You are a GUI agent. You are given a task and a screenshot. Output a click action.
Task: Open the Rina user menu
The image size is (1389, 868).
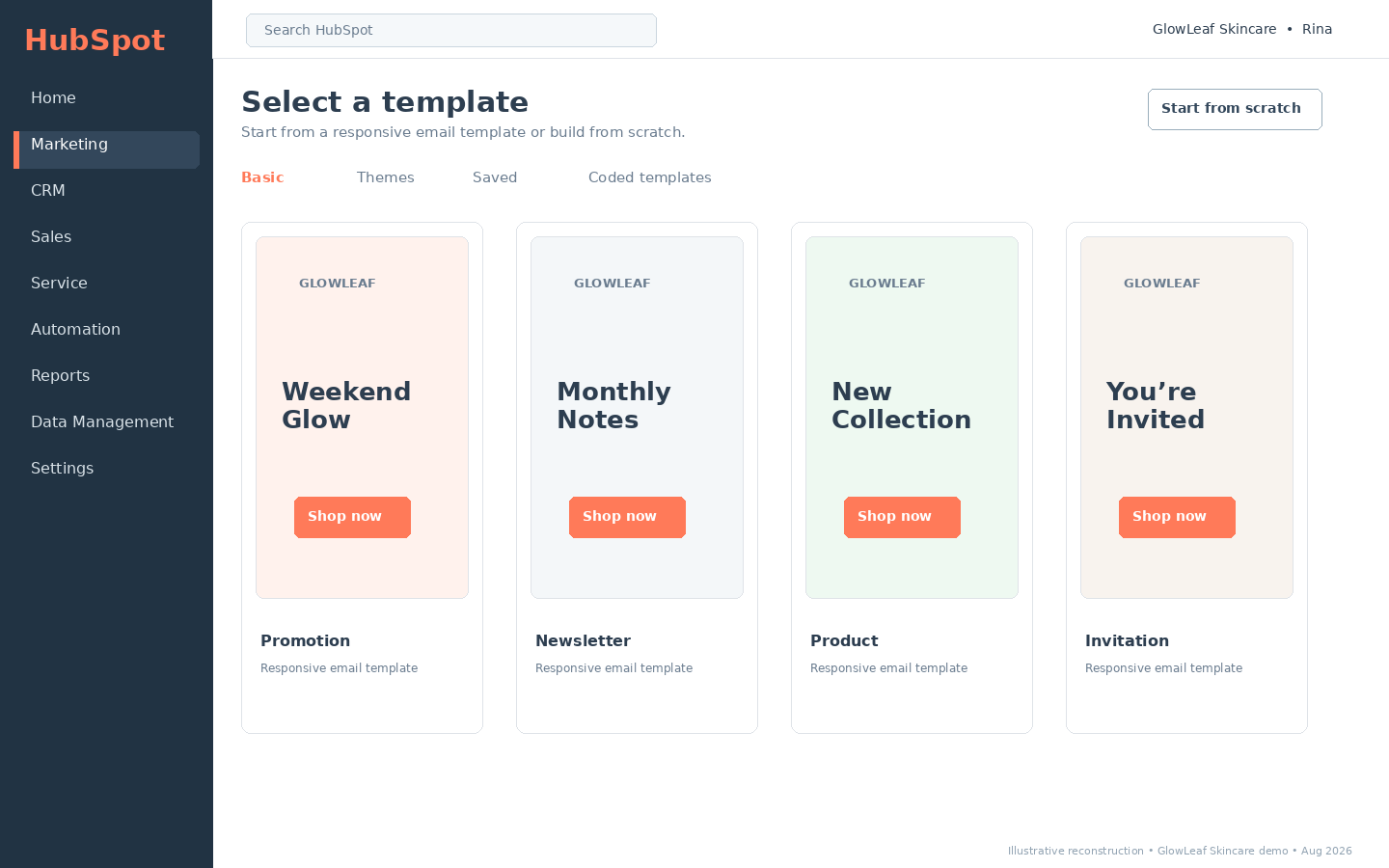(1317, 29)
